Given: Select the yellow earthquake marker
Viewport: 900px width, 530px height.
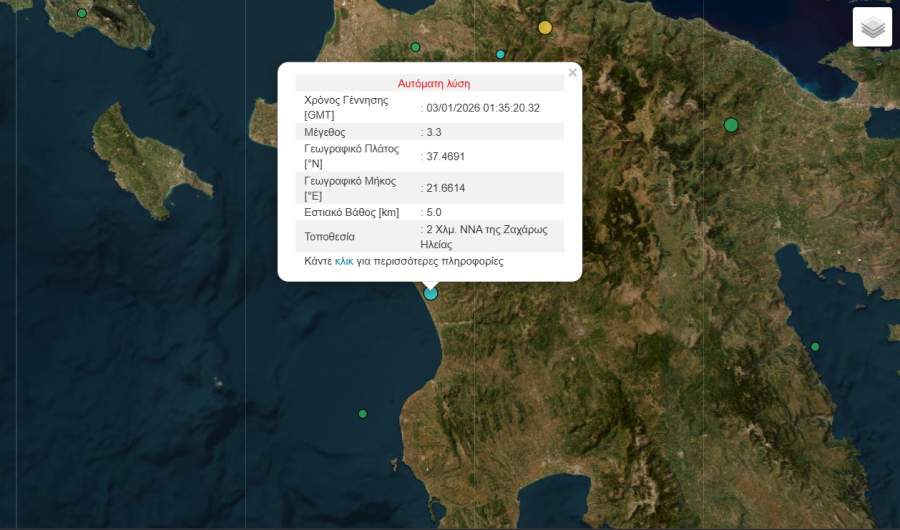Looking at the screenshot, I should (545, 28).
